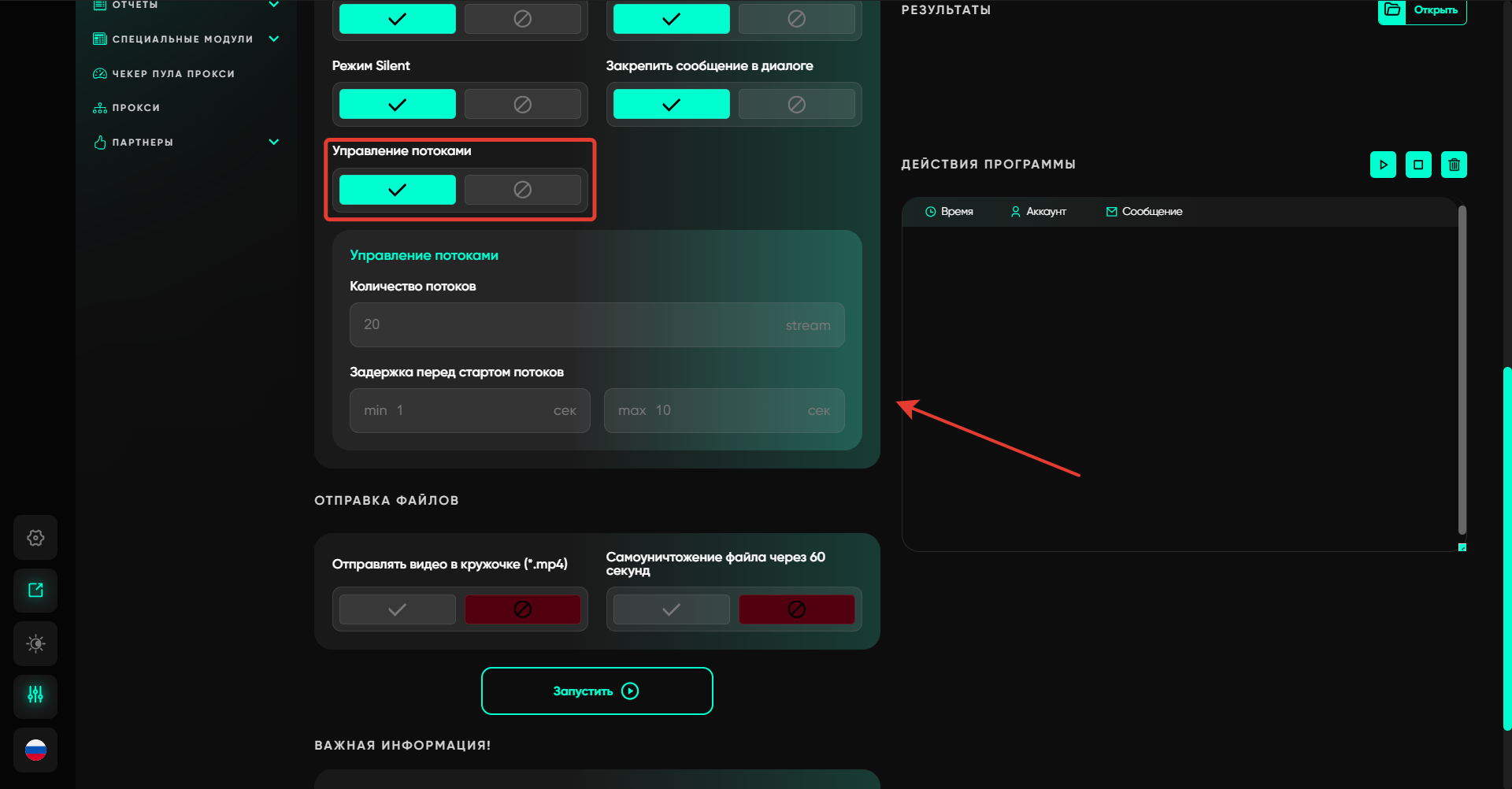Expand the Партнеры menu chevron
Screen dimensions: 1512x789
[274, 143]
